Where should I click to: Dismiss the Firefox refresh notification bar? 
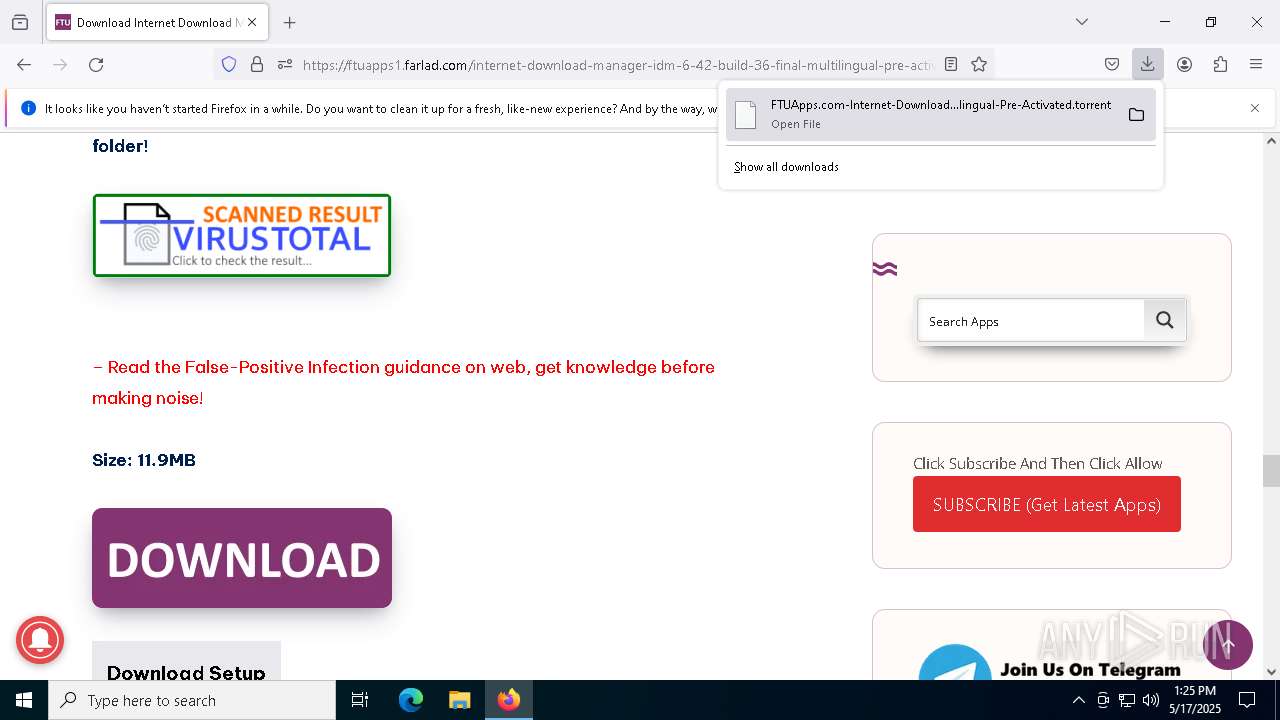pyautogui.click(x=1255, y=108)
